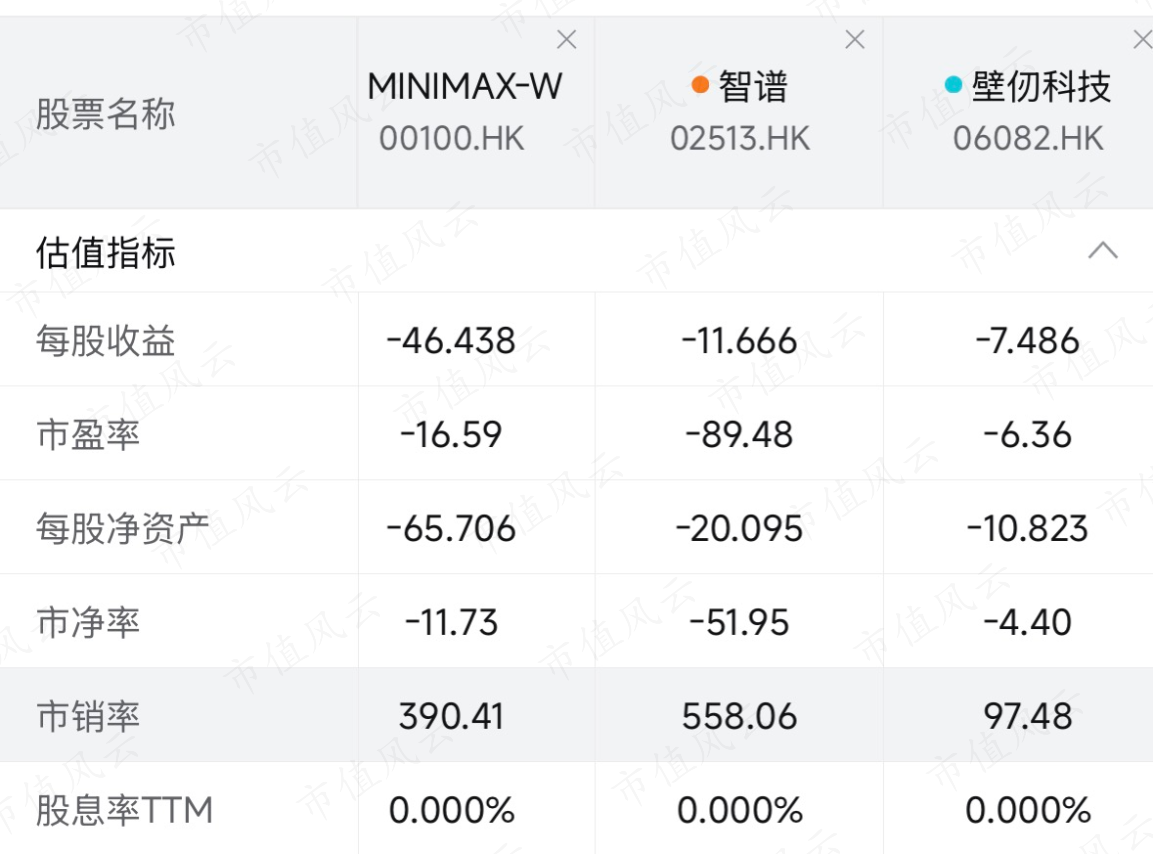This screenshot has height=854, width=1153.
Task: Remove MINIMAX-W column with its X icon
Action: [x=566, y=40]
